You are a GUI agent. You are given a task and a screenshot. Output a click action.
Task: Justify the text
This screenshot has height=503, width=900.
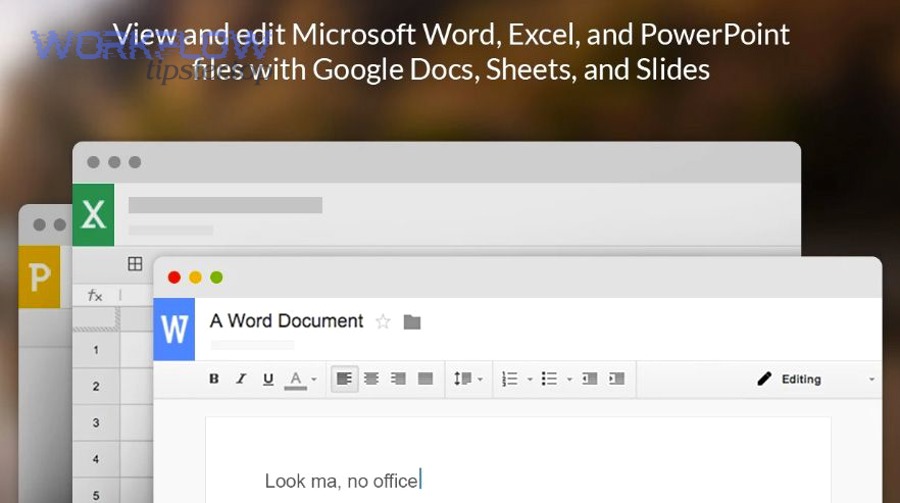coord(425,379)
